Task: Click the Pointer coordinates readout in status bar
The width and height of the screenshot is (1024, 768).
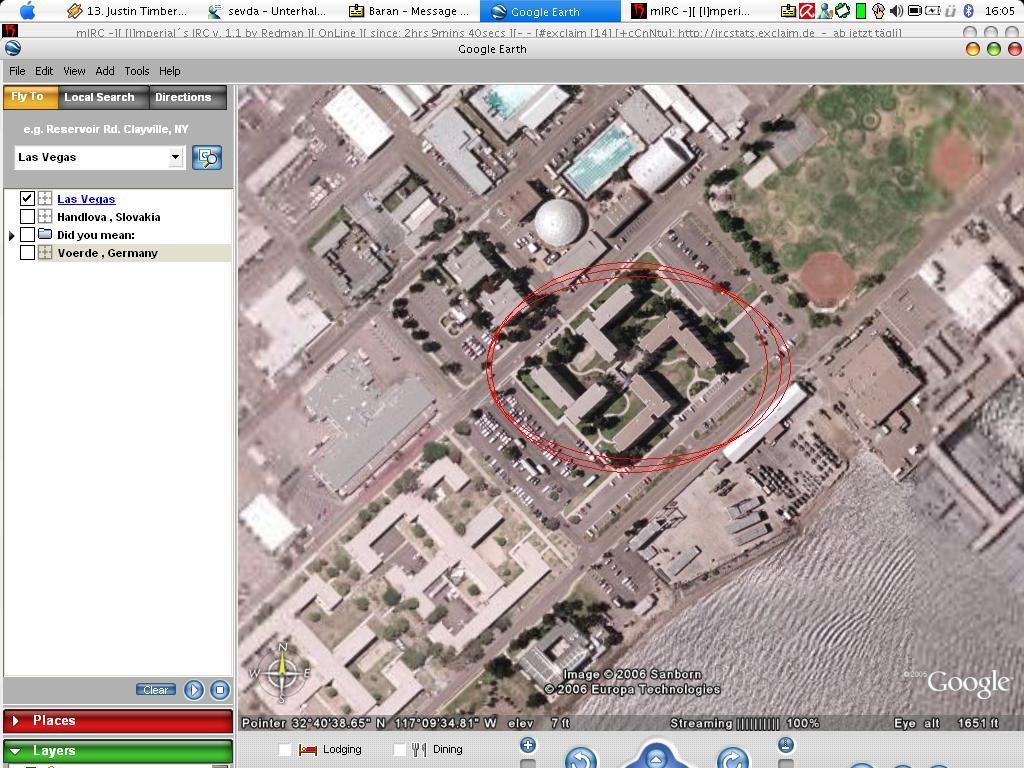Action: click(369, 723)
